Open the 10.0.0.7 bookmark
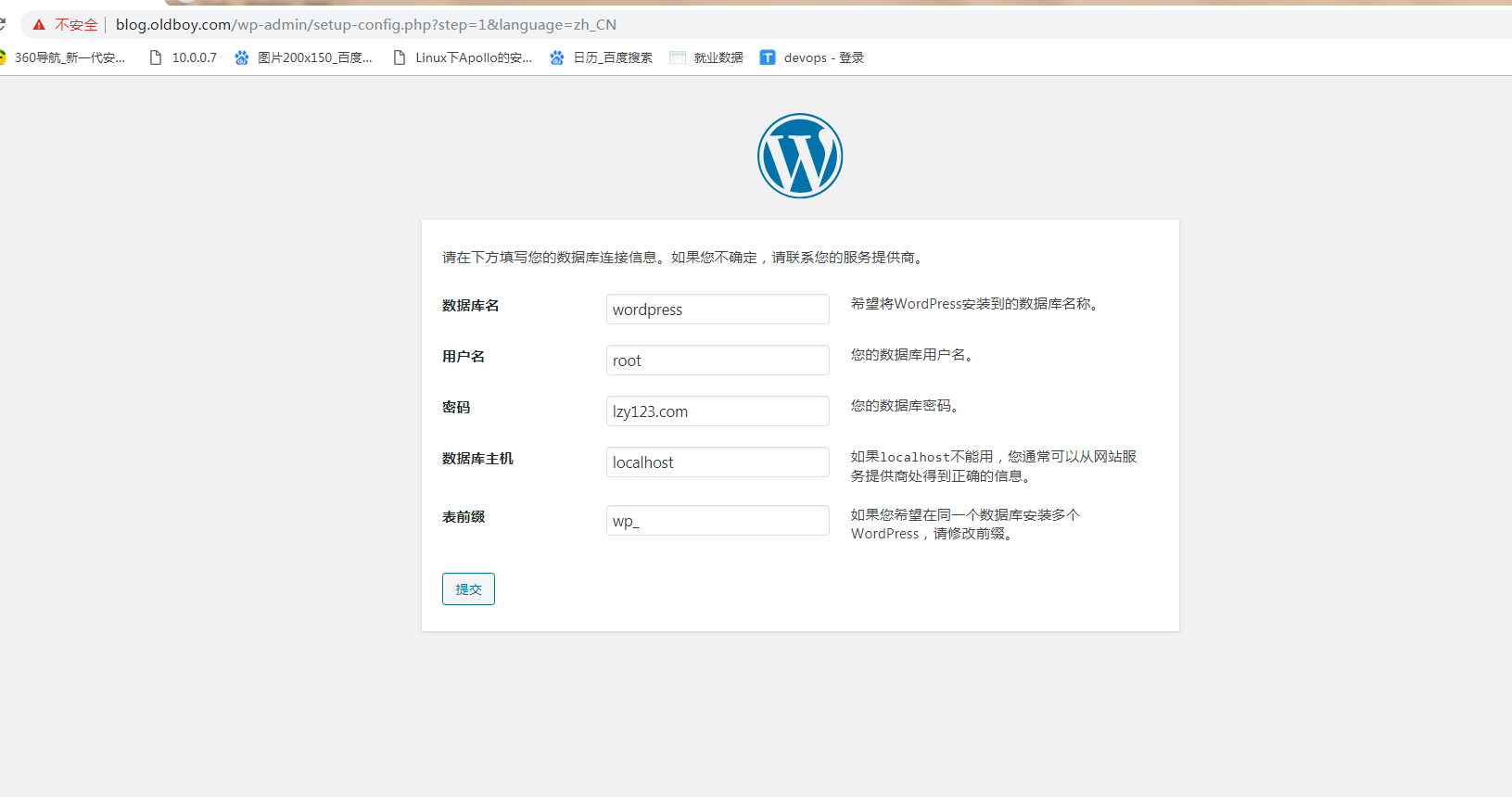Viewport: 1512px width, 797px height. pos(183,57)
